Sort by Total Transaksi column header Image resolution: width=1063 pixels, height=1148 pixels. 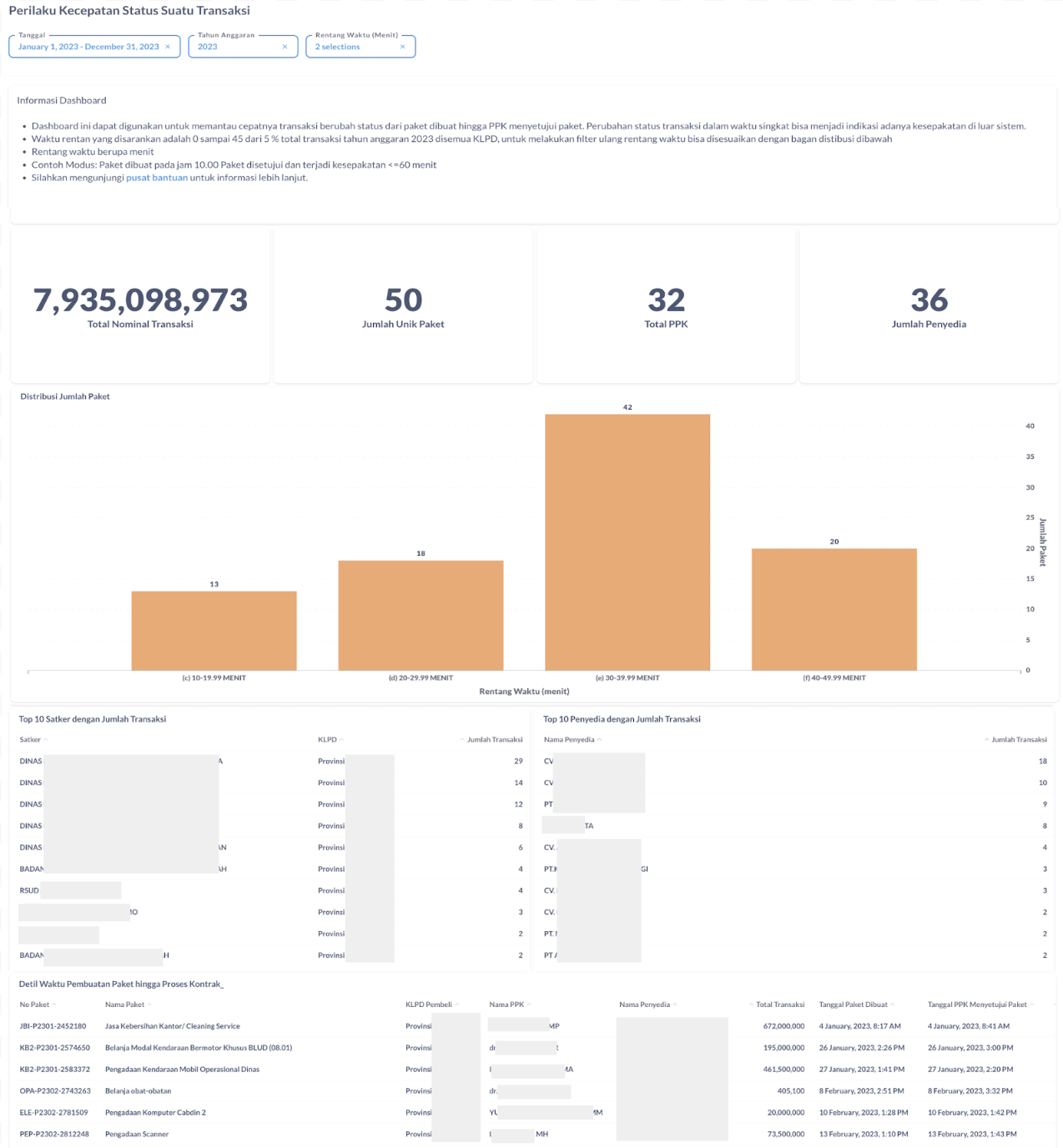779,1005
